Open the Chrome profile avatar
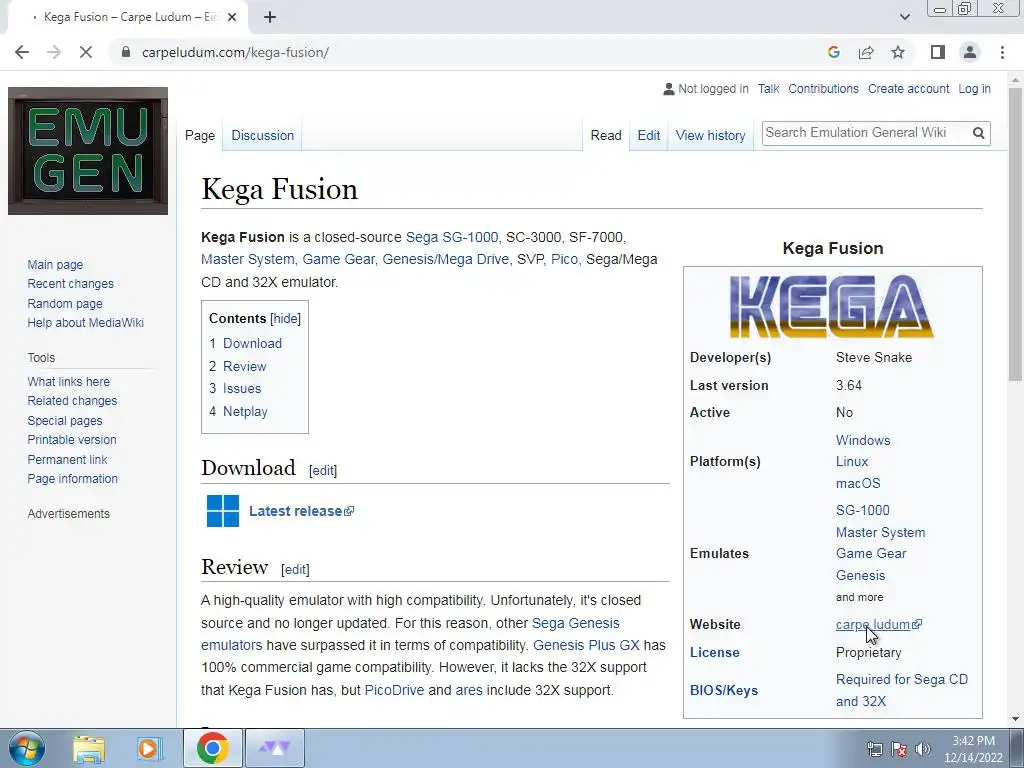Viewport: 1024px width, 768px height. (x=970, y=52)
